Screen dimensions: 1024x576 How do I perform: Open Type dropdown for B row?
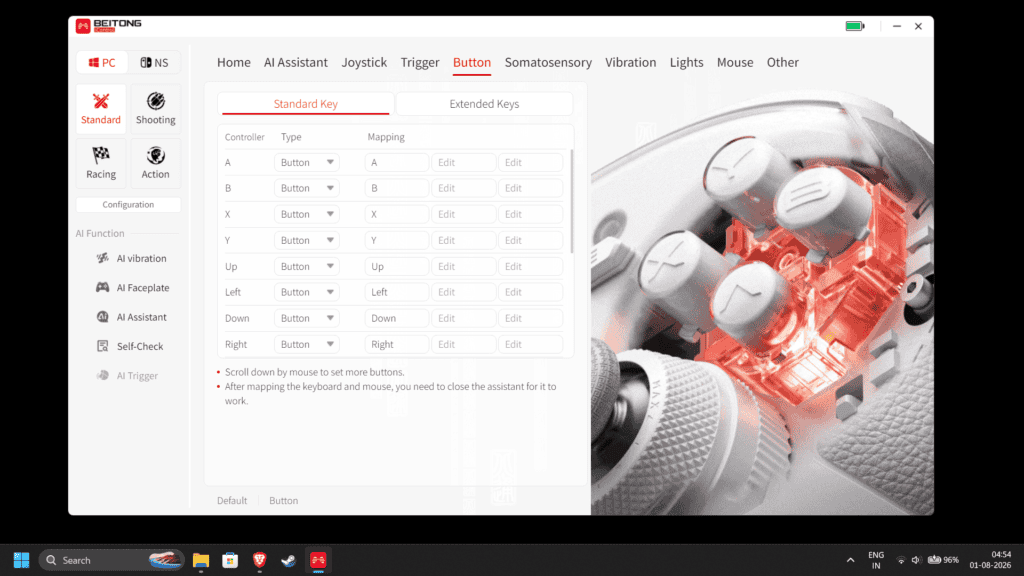(306, 188)
